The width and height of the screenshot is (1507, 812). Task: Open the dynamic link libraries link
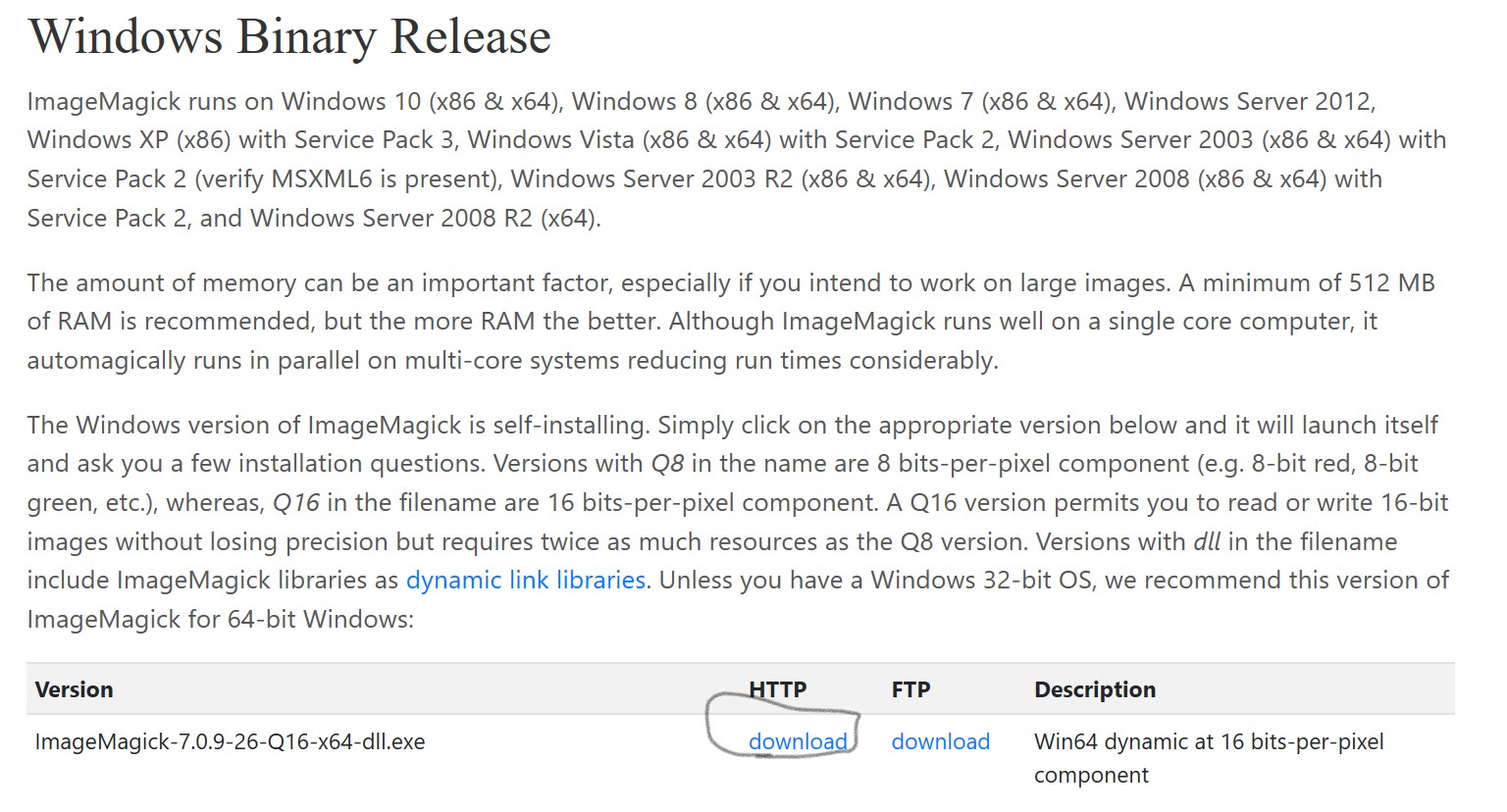(x=526, y=581)
